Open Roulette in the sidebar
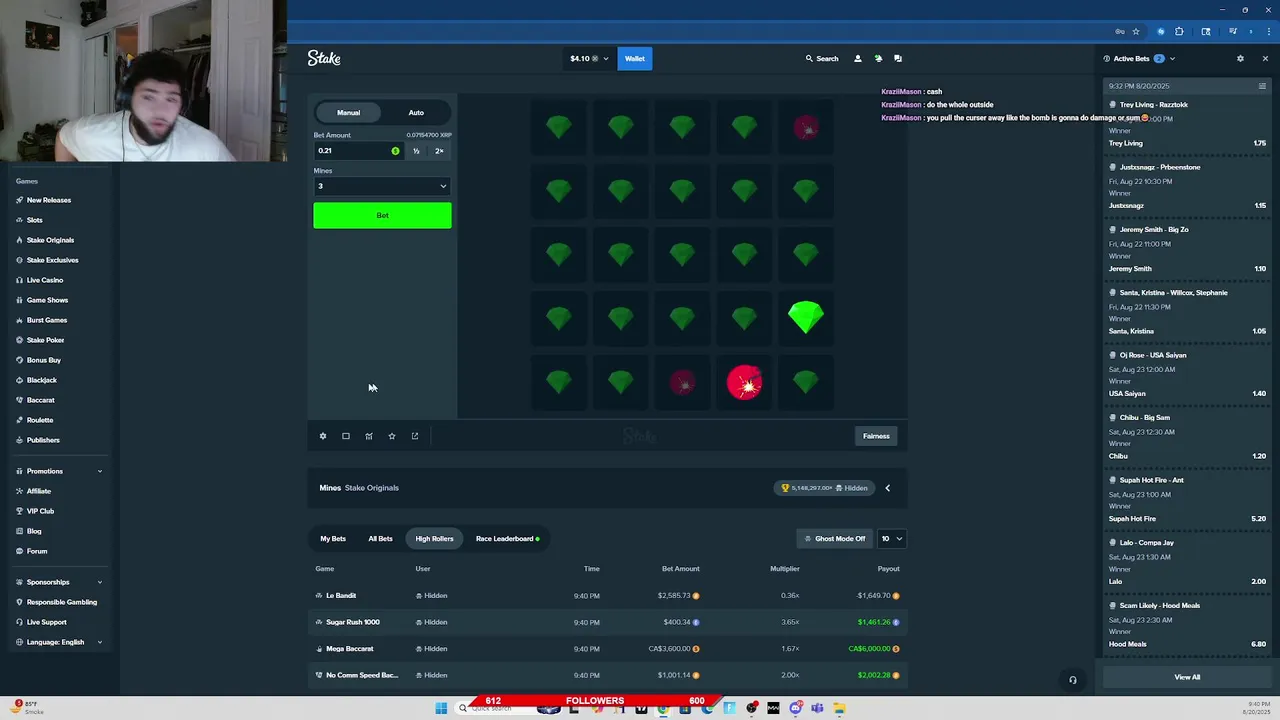Screen dimensions: 1280x720 [x=40, y=420]
